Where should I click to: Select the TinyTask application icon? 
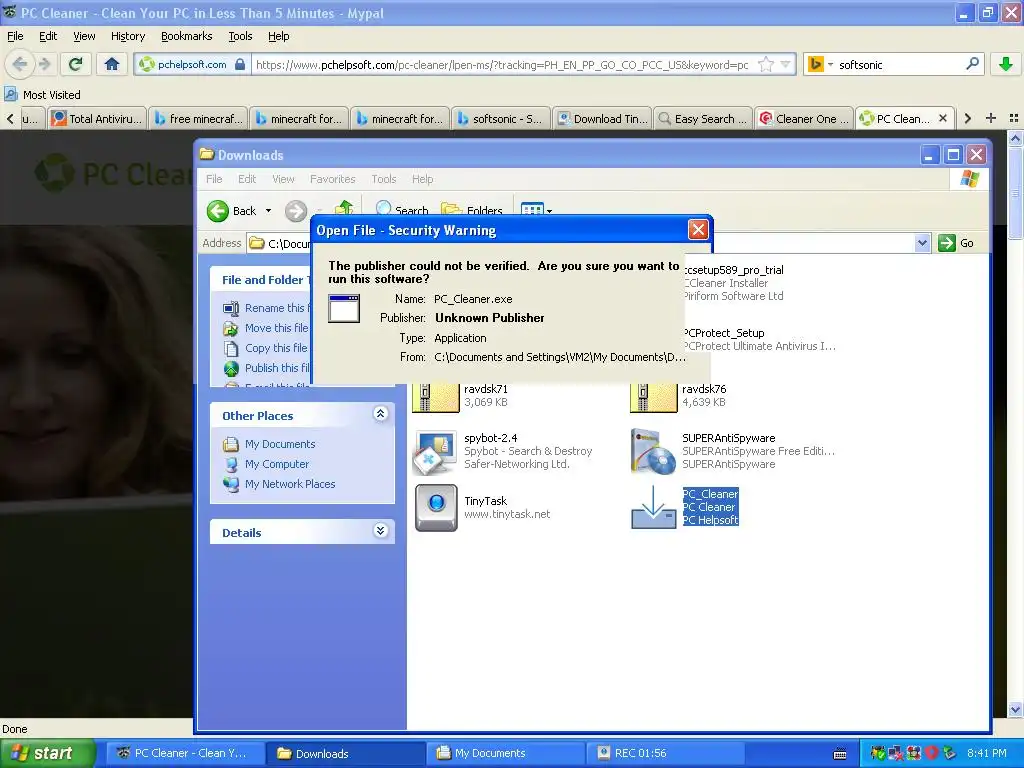436,507
